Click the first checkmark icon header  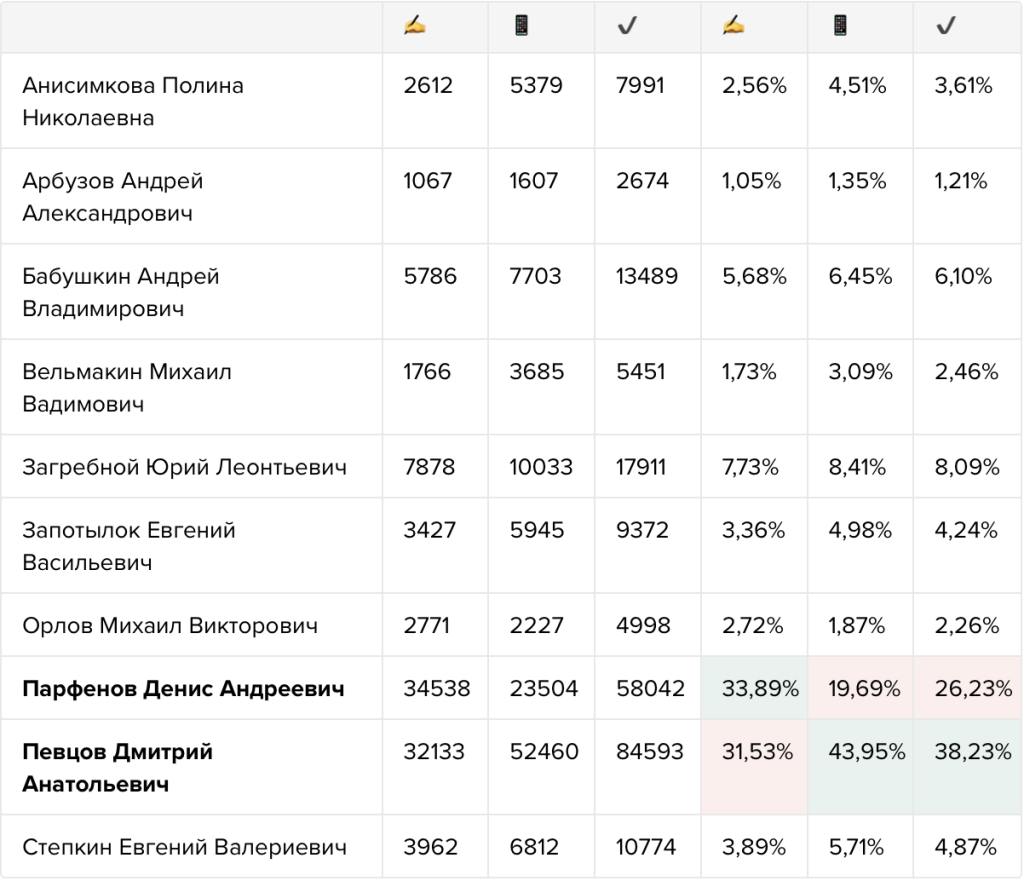click(627, 26)
